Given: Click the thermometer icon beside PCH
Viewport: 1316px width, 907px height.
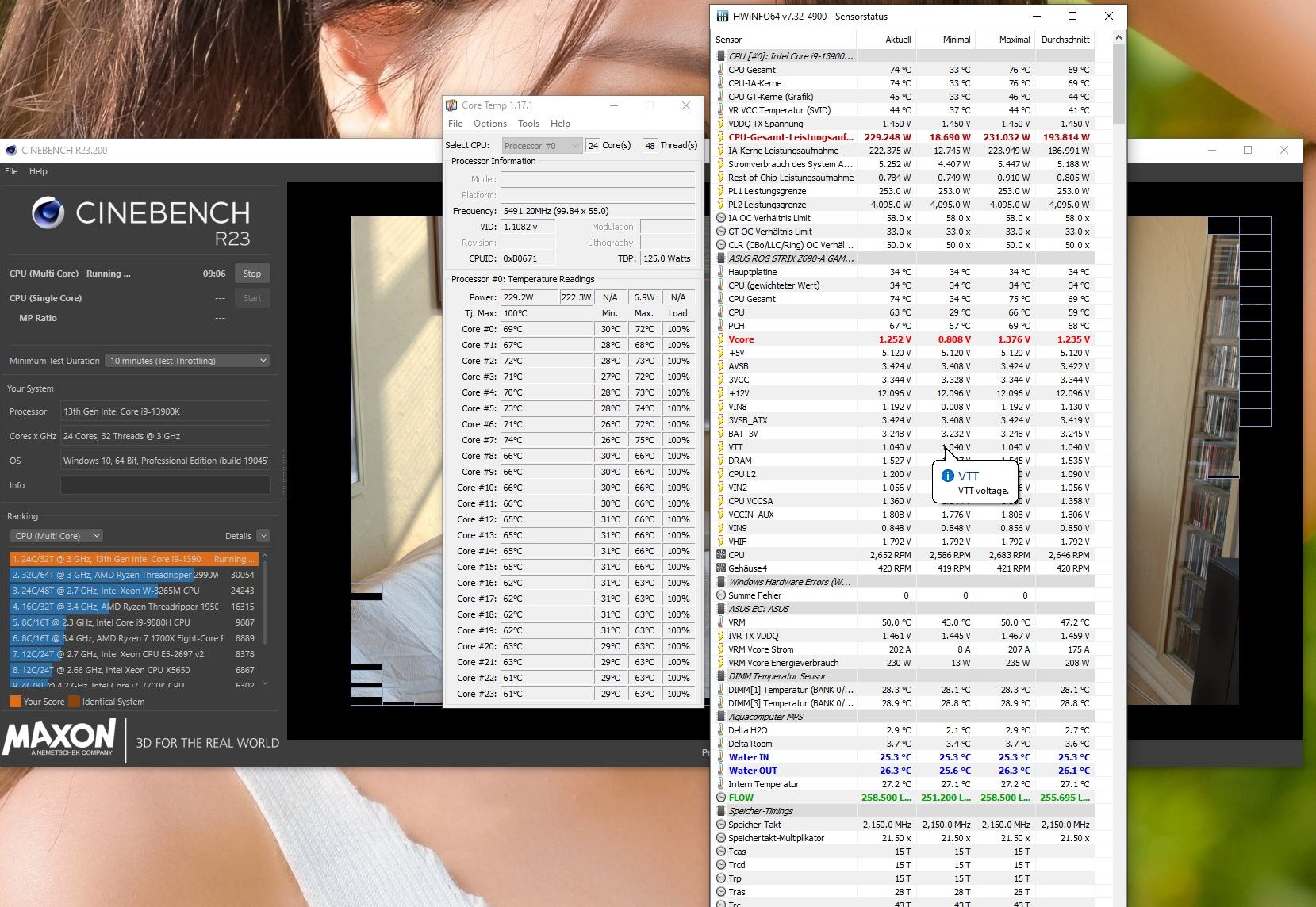Looking at the screenshot, I should tap(721, 326).
